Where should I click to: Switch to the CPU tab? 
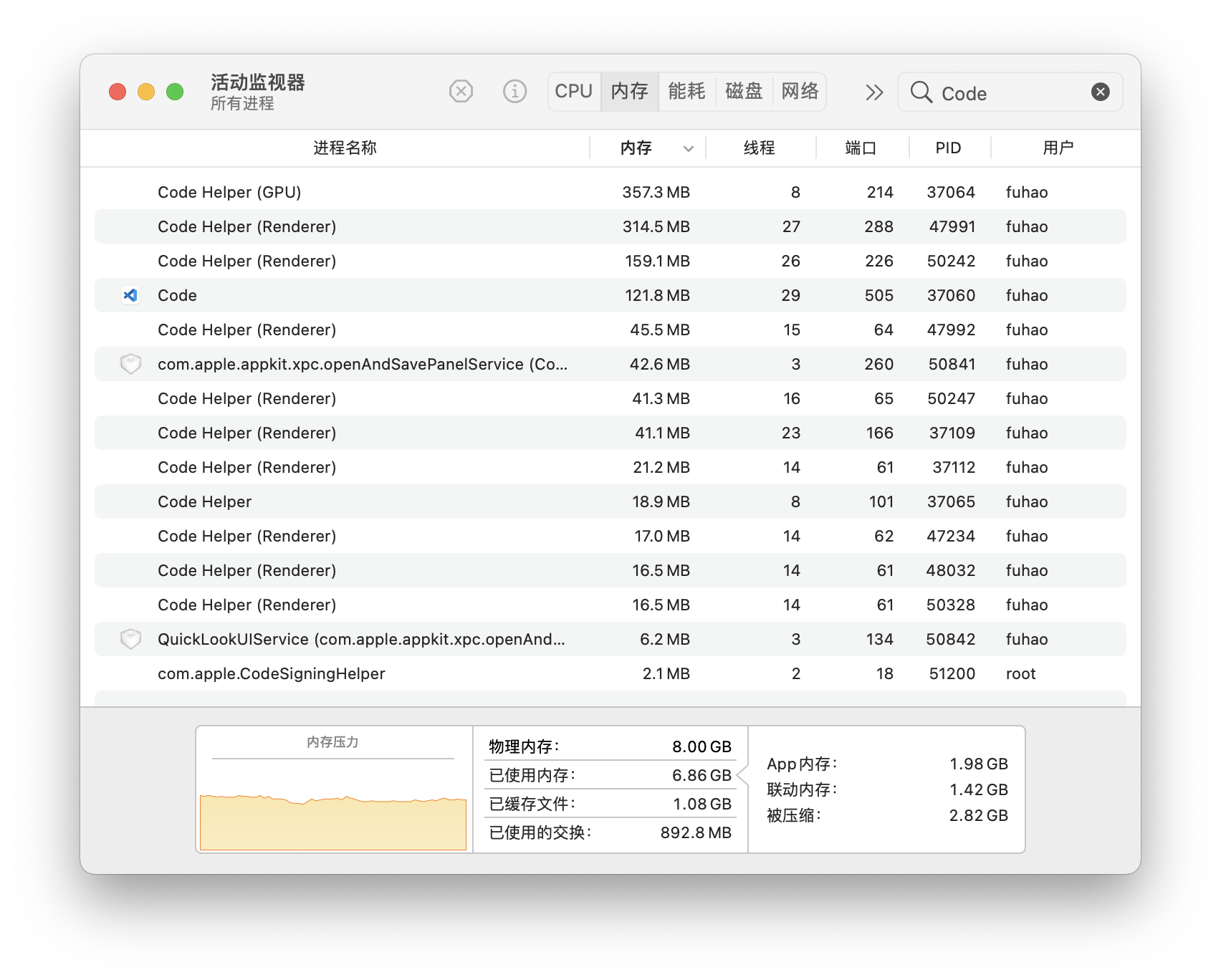click(573, 92)
